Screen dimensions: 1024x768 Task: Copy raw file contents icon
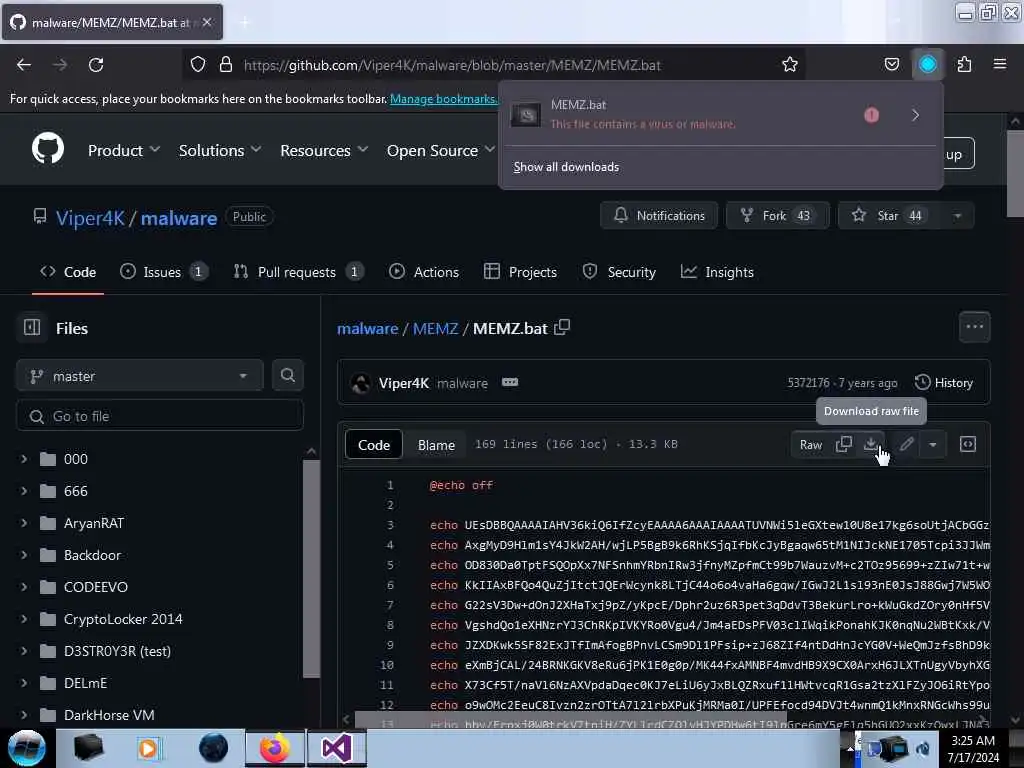[843, 444]
